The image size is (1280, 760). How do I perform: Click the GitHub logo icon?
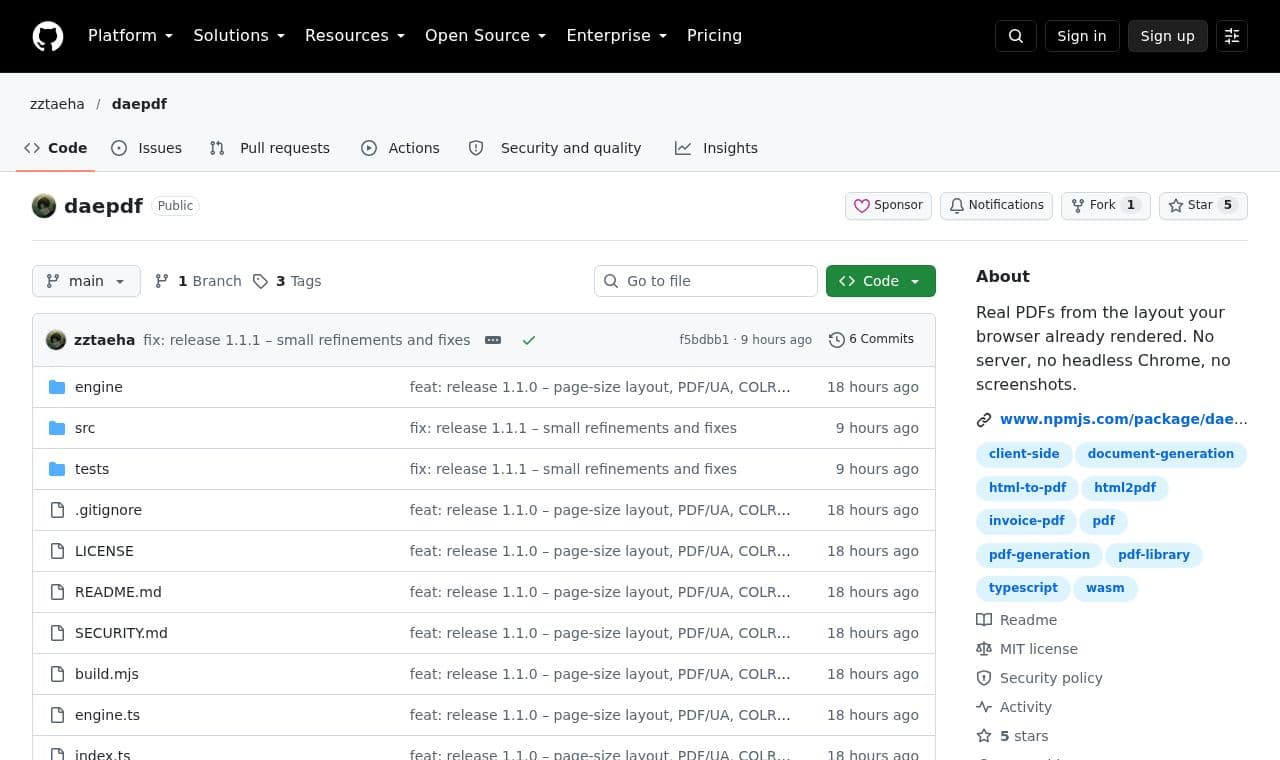(48, 36)
